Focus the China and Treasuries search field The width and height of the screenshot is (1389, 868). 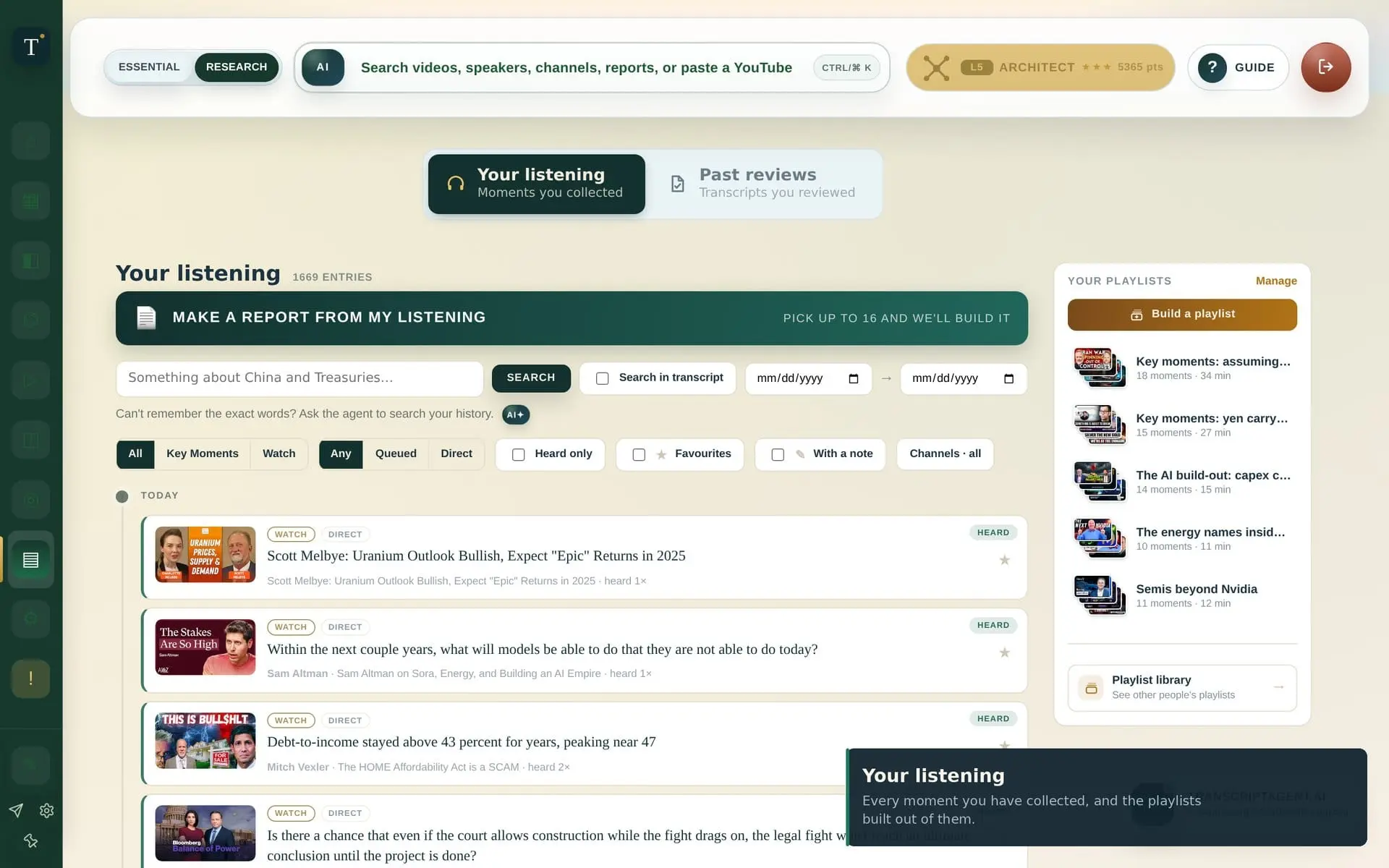[x=300, y=378]
